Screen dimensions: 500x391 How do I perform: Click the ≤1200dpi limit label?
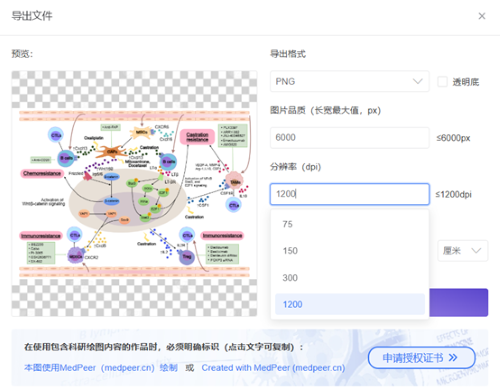click(453, 194)
